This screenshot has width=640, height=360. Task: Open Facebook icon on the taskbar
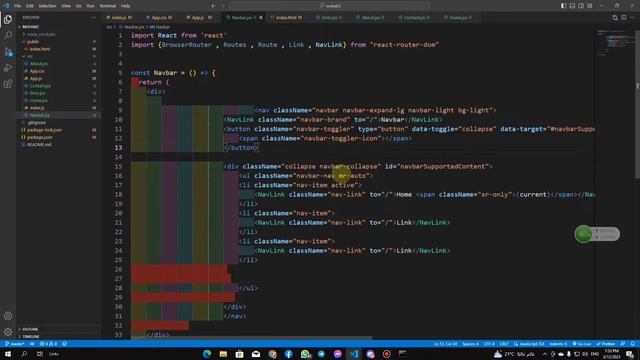click(289, 354)
